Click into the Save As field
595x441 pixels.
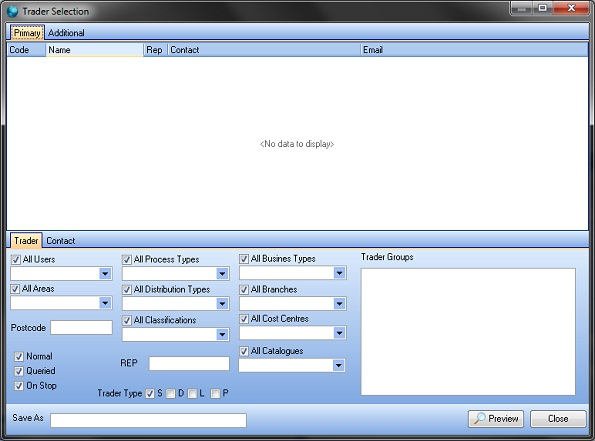point(148,420)
